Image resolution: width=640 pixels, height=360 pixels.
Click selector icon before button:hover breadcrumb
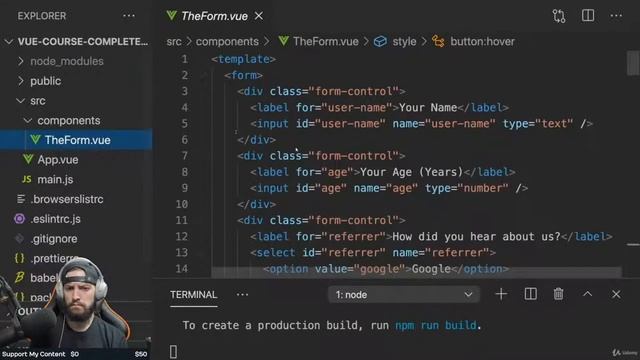(x=438, y=42)
